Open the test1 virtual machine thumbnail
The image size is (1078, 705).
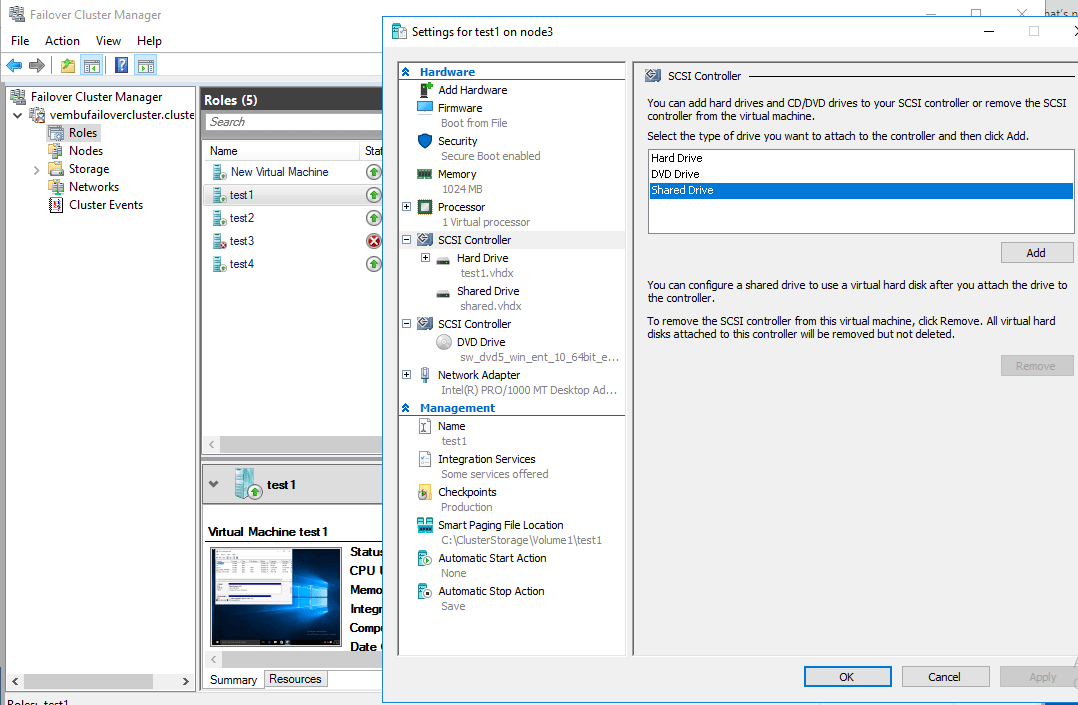(x=276, y=596)
